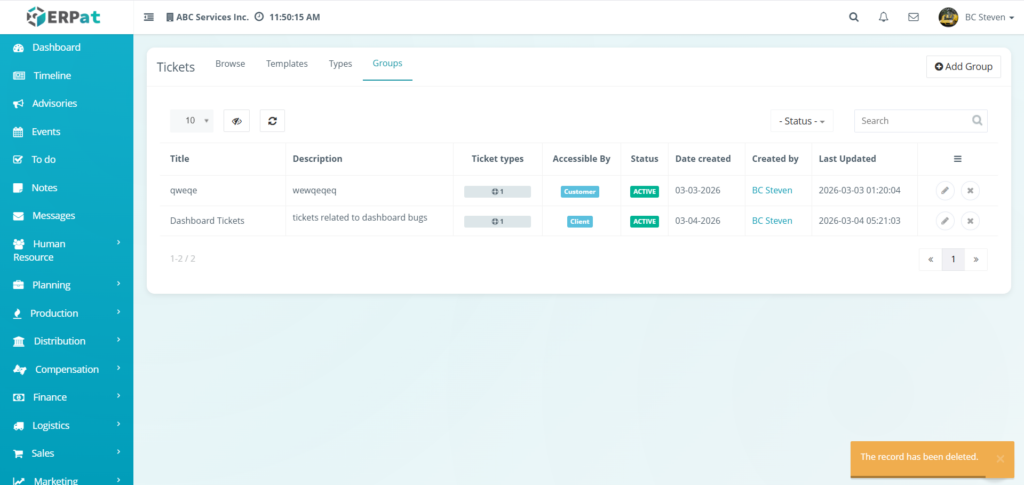Screen dimensions: 1024x485
Task: Open BC Steven user profile dropdown
Action: (x=977, y=17)
